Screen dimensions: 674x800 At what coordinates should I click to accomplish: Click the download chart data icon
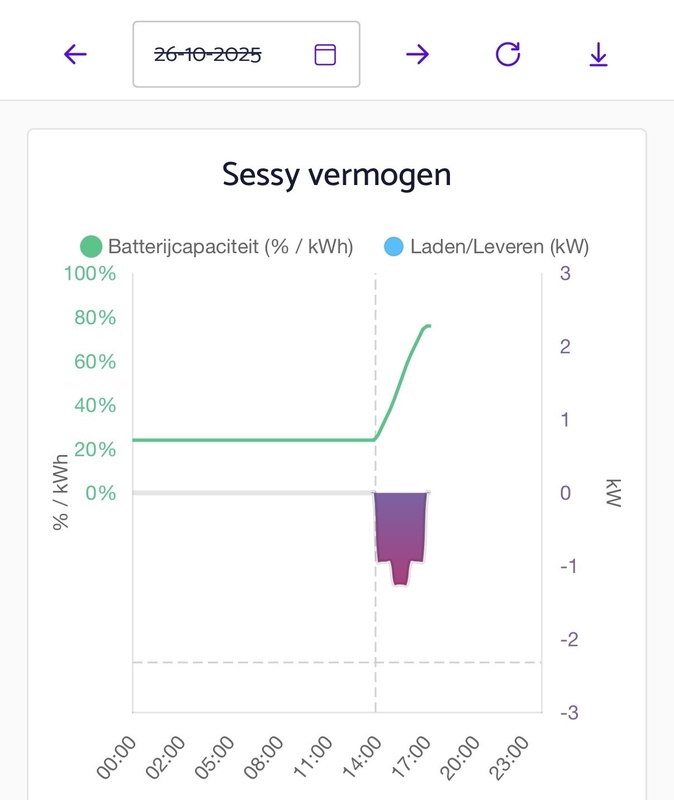598,54
